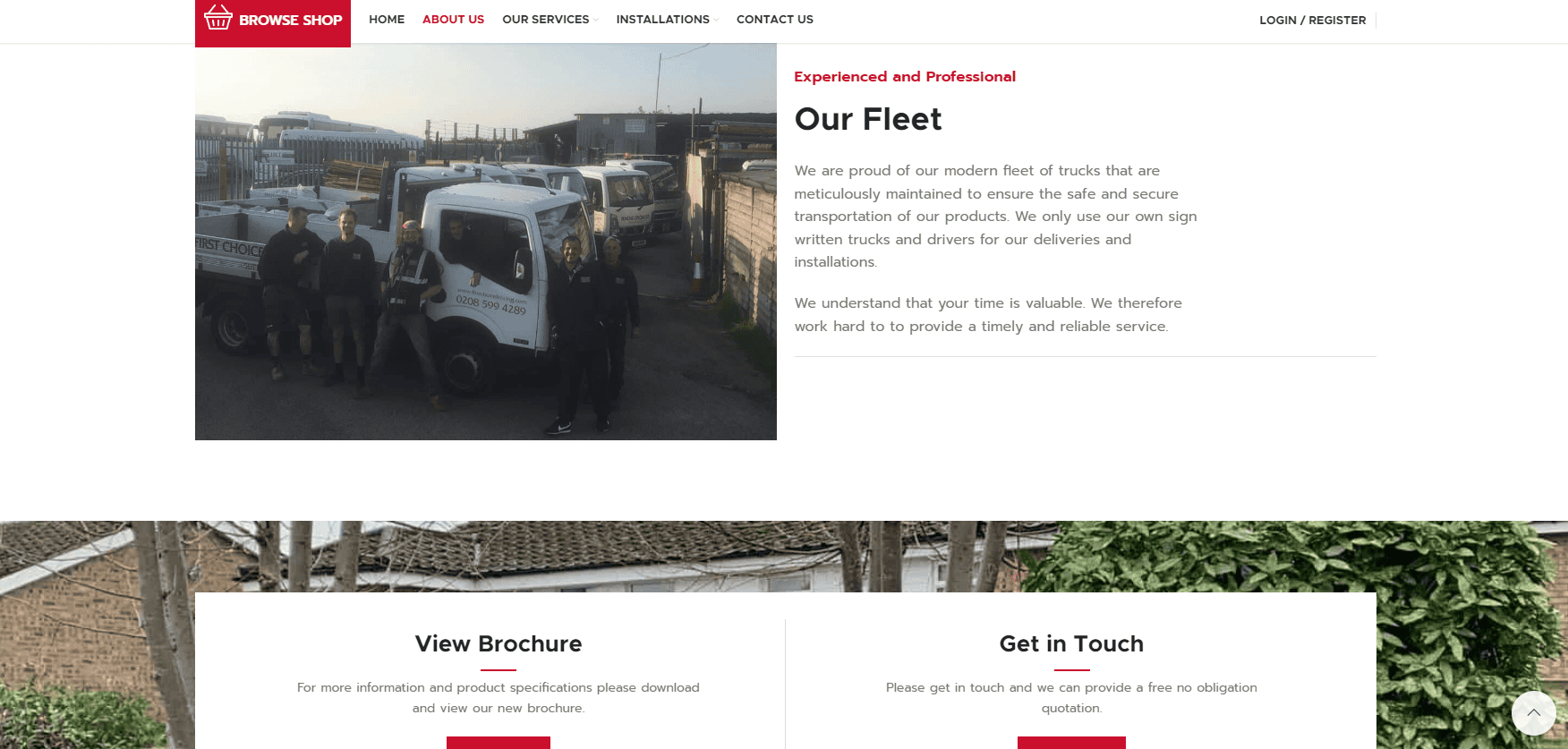Click the brochure download description text
The height and width of the screenshot is (749, 1568).
(x=499, y=698)
